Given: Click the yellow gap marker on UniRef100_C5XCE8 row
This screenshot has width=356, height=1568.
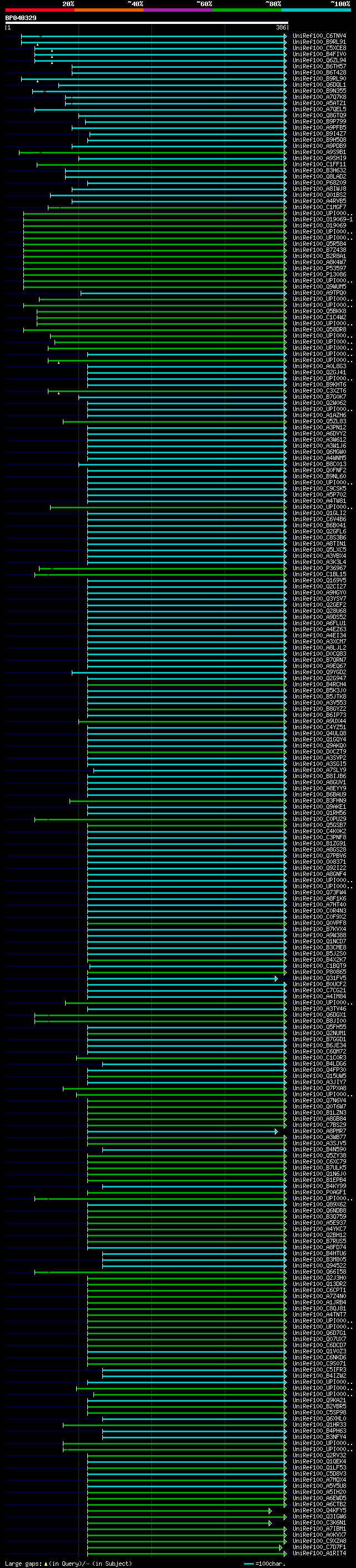Looking at the screenshot, I should tap(52, 51).
